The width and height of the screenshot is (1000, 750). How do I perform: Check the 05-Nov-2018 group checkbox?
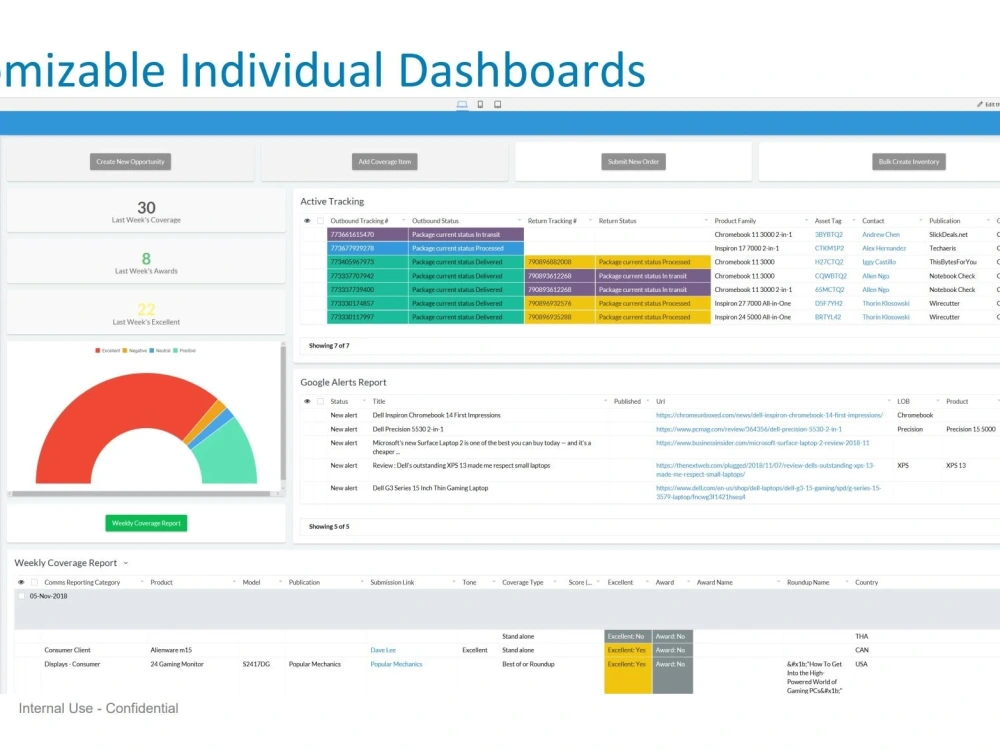(x=21, y=596)
